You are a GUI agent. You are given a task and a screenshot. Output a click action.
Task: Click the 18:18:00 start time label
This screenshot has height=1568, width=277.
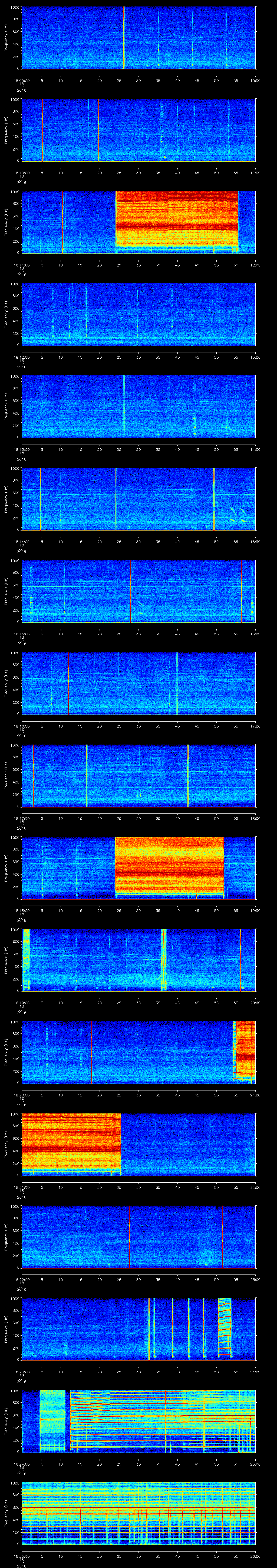coord(21,910)
